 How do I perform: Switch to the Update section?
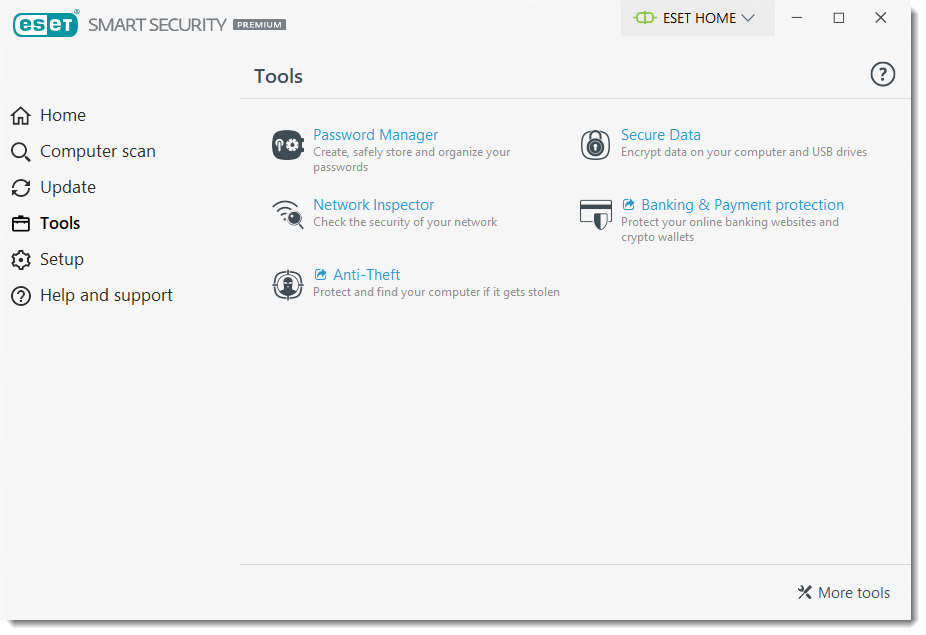pyautogui.click(x=68, y=187)
